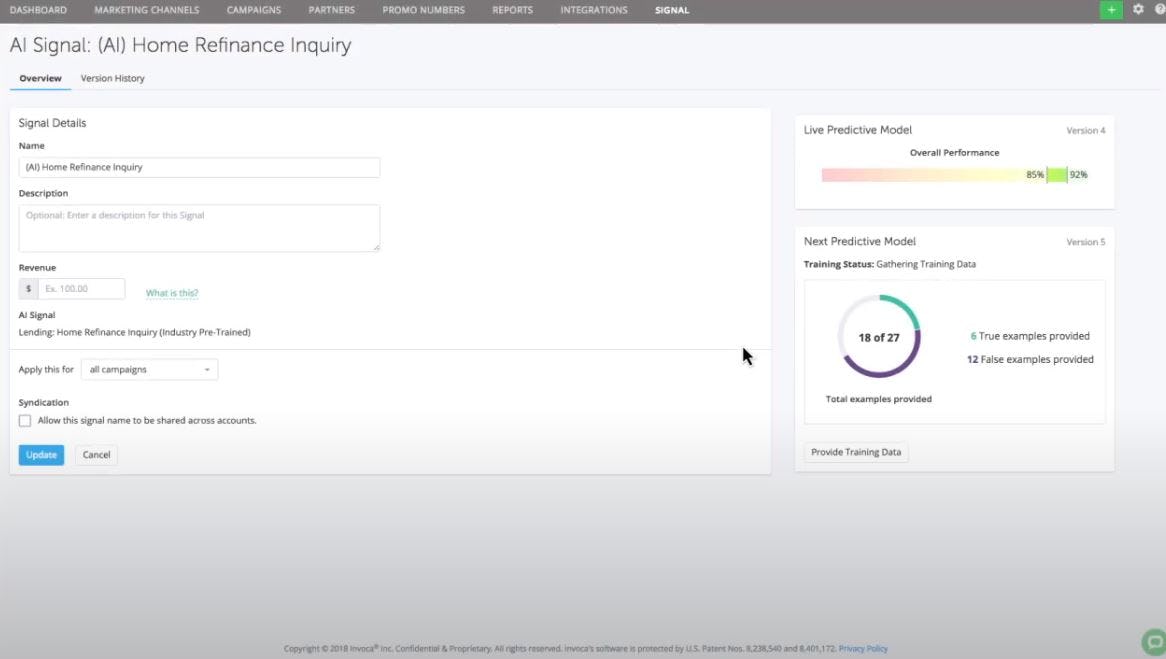Open the settings gear icon
The height and width of the screenshot is (659, 1166).
[1137, 9]
